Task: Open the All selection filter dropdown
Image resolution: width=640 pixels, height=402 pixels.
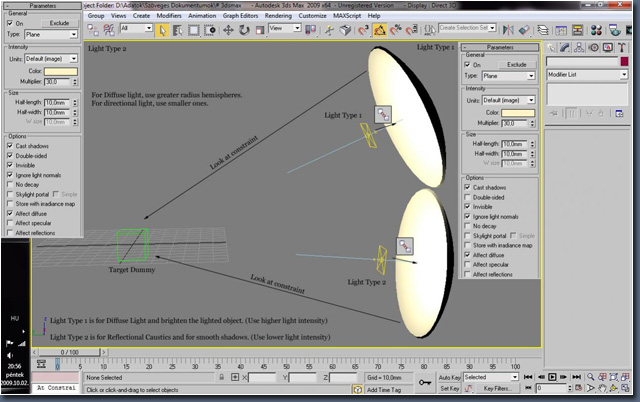Action: tap(136, 28)
